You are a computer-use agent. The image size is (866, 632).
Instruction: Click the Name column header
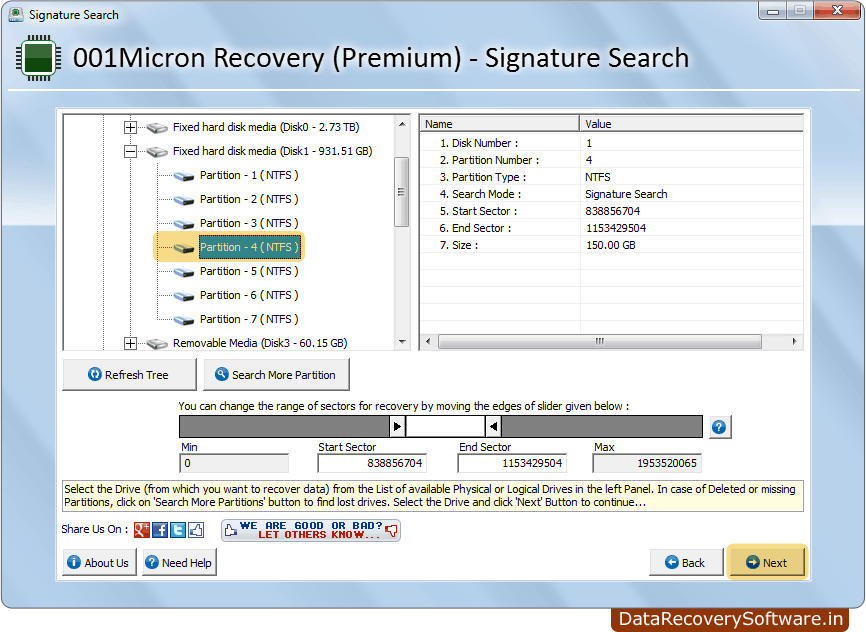click(x=499, y=124)
